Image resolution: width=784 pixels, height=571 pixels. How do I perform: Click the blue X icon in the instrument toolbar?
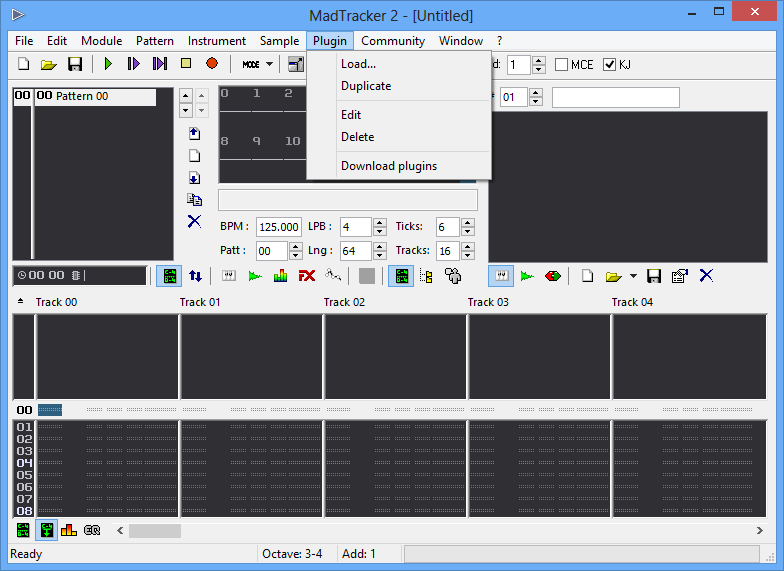point(706,276)
